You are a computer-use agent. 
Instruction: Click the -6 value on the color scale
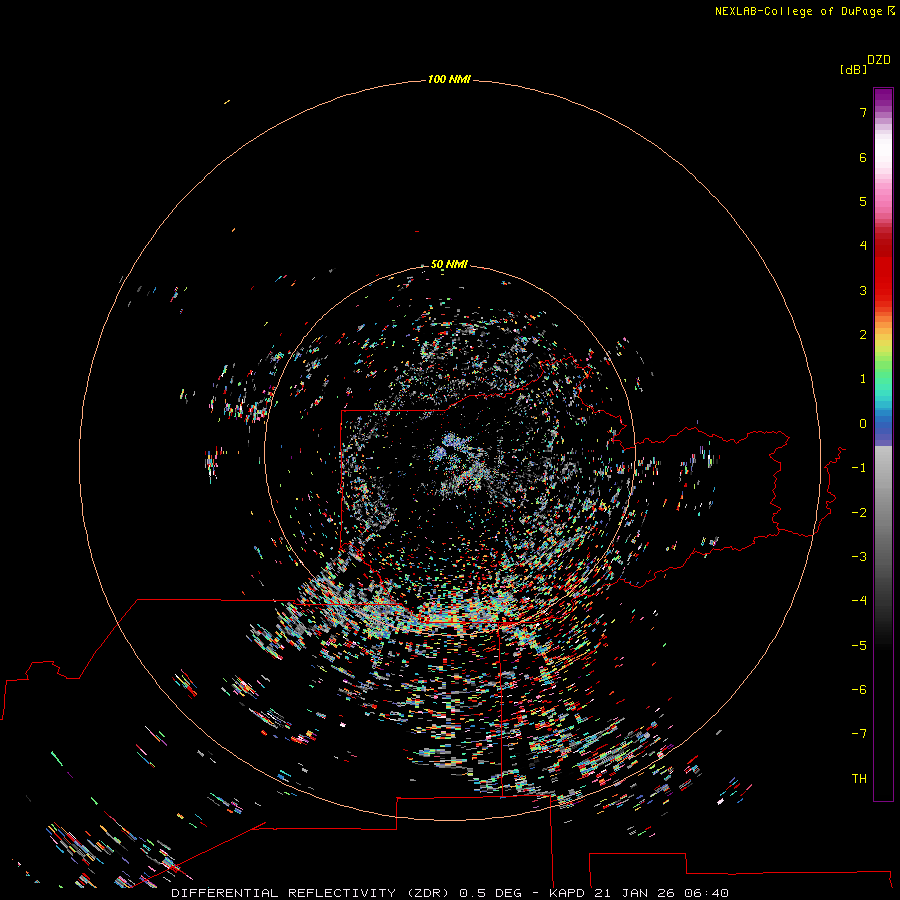point(859,690)
